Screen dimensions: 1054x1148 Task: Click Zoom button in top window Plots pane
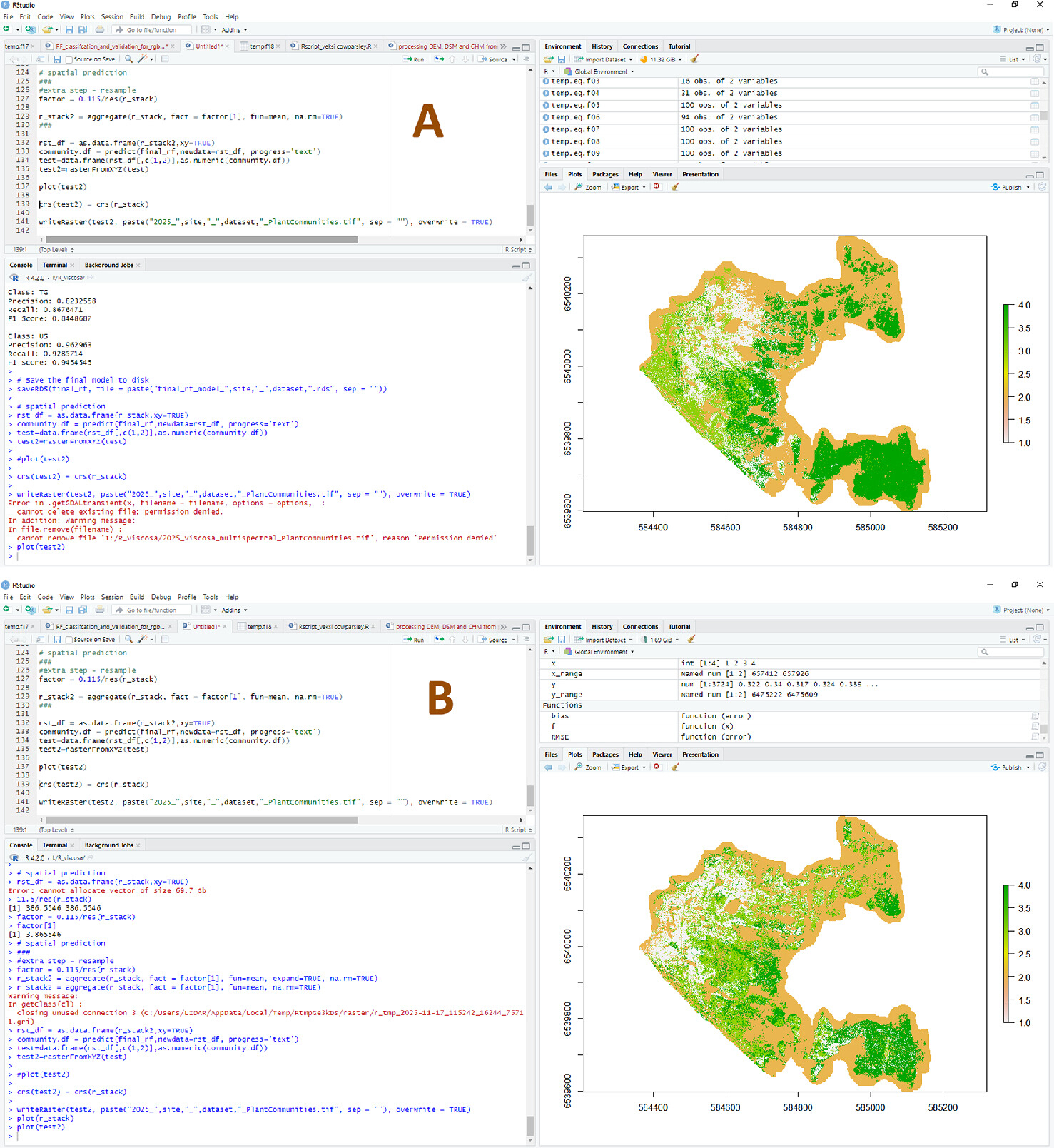[588, 187]
